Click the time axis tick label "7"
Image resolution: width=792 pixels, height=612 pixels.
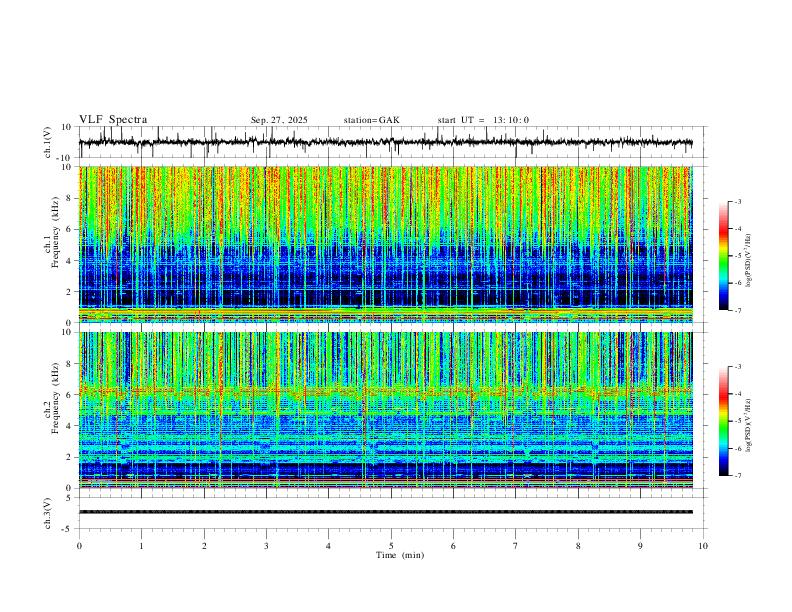click(x=516, y=546)
